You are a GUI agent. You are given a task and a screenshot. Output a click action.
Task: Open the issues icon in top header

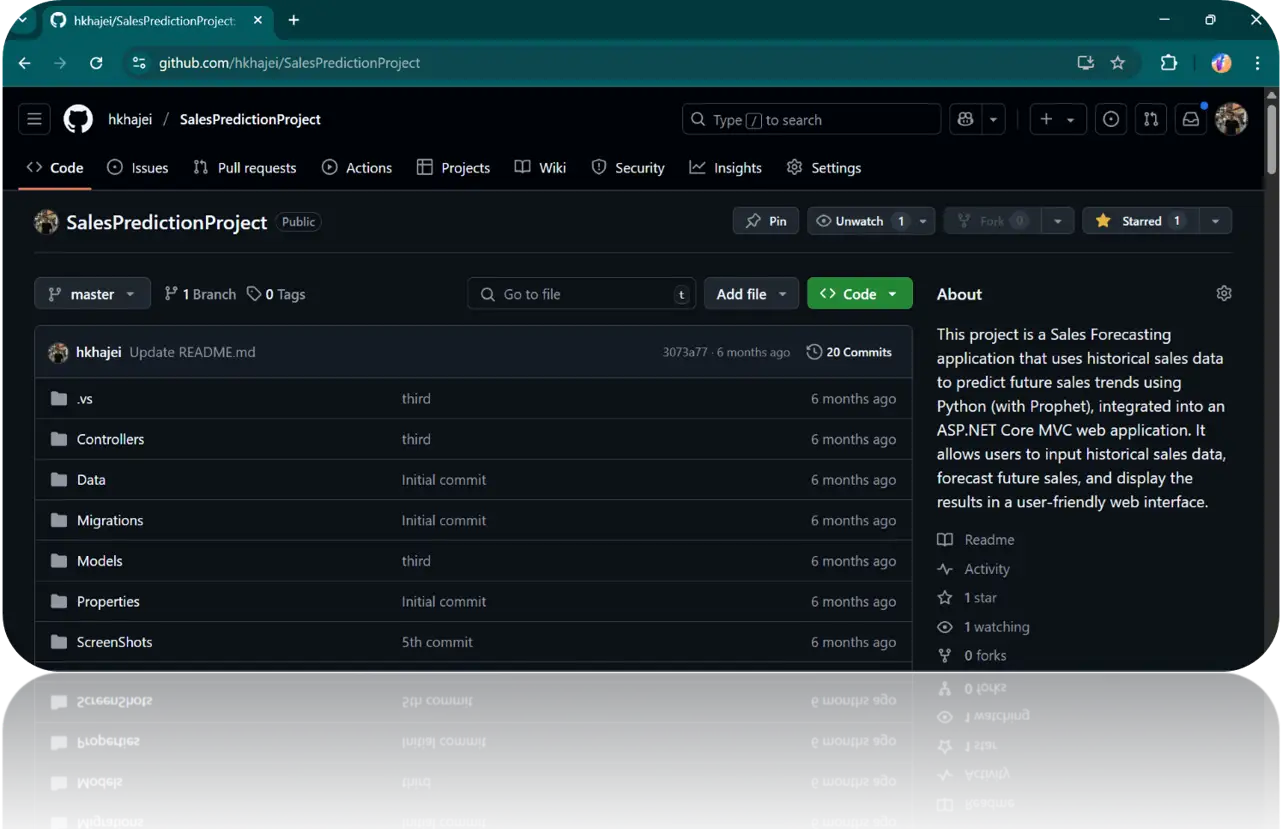1110,119
